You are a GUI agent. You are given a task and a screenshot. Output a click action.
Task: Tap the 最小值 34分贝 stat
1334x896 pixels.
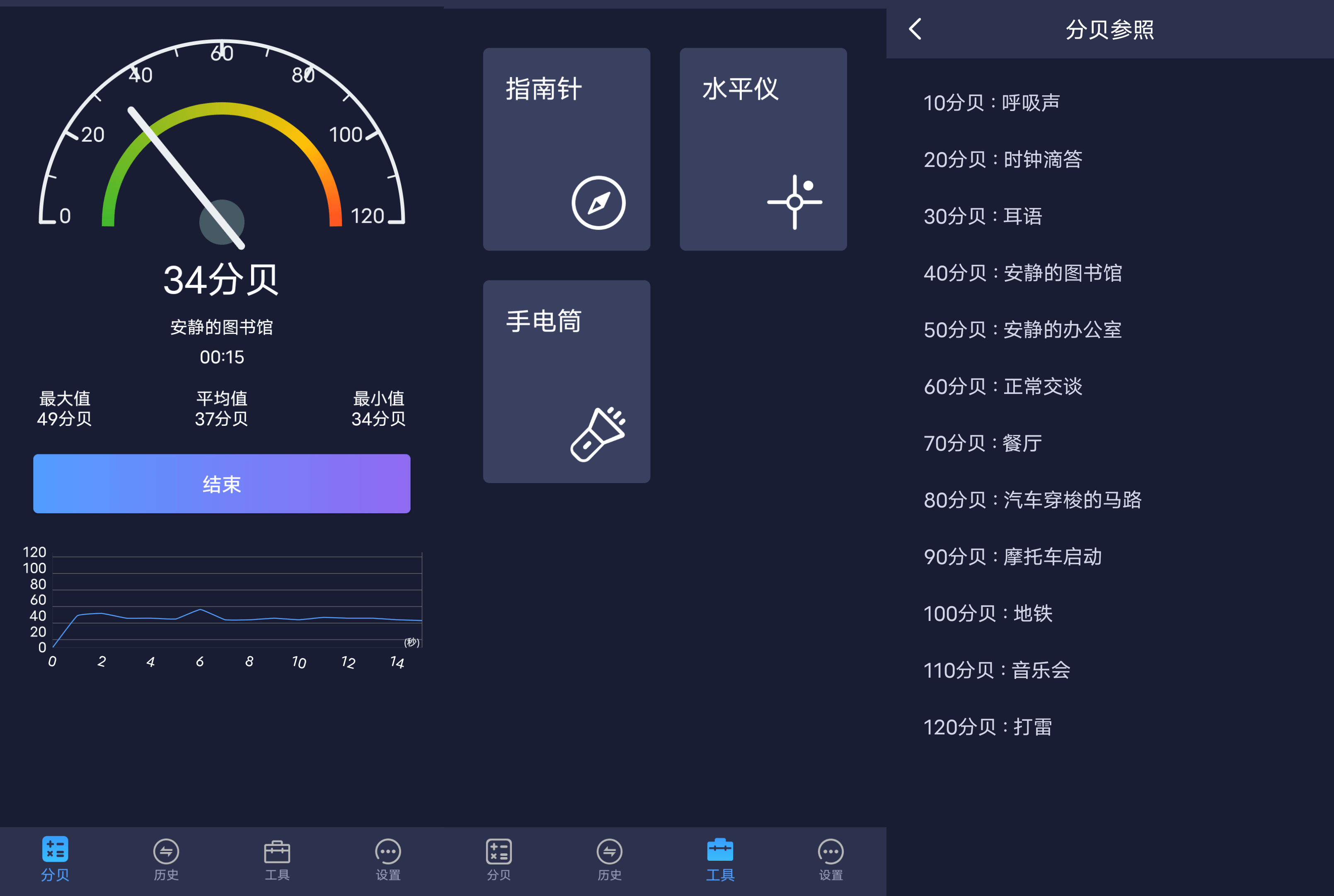tap(378, 408)
